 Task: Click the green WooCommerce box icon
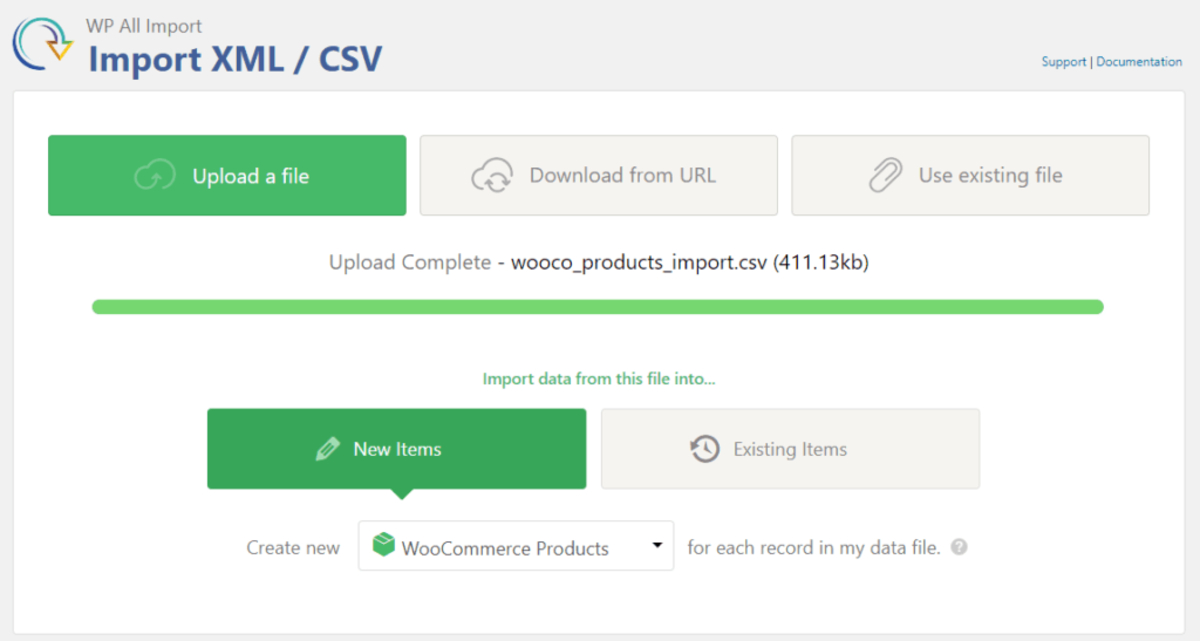click(383, 546)
